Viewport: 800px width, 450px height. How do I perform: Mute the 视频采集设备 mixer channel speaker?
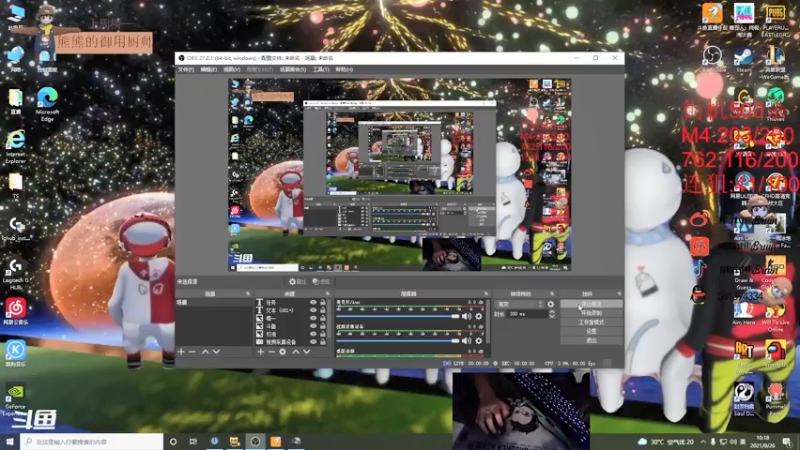point(466,340)
